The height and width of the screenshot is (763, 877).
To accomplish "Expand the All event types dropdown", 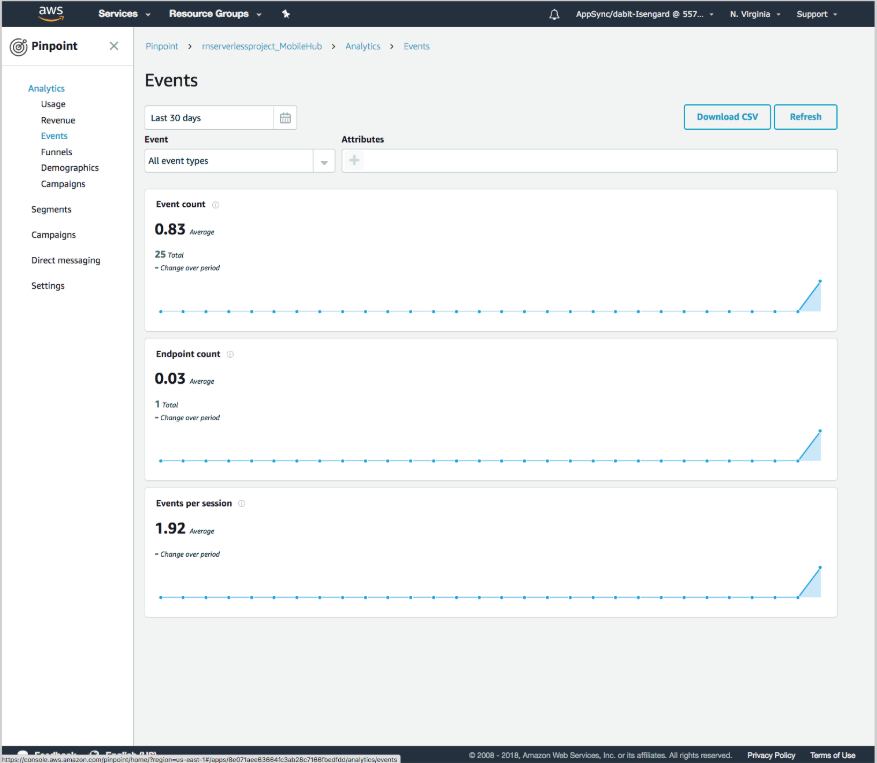I will [240, 161].
